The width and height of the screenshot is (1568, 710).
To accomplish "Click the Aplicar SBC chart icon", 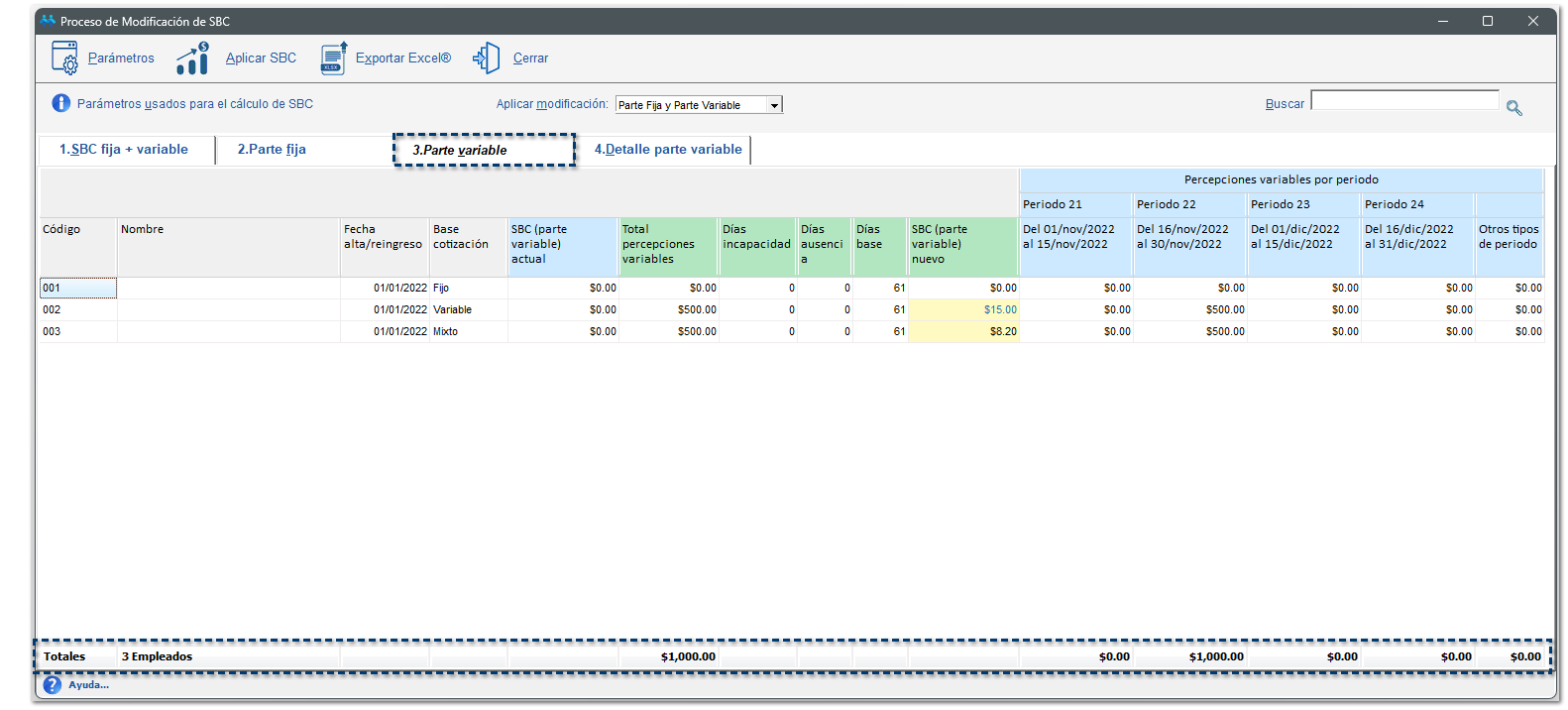I will 192,59.
